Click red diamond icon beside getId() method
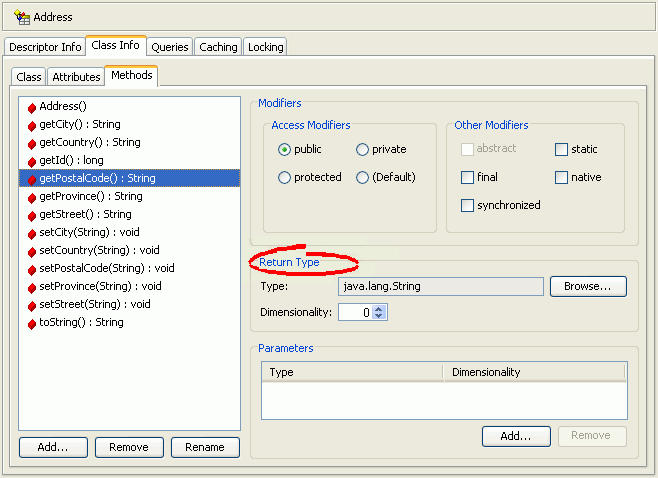This screenshot has height=478, width=658. [x=32, y=162]
